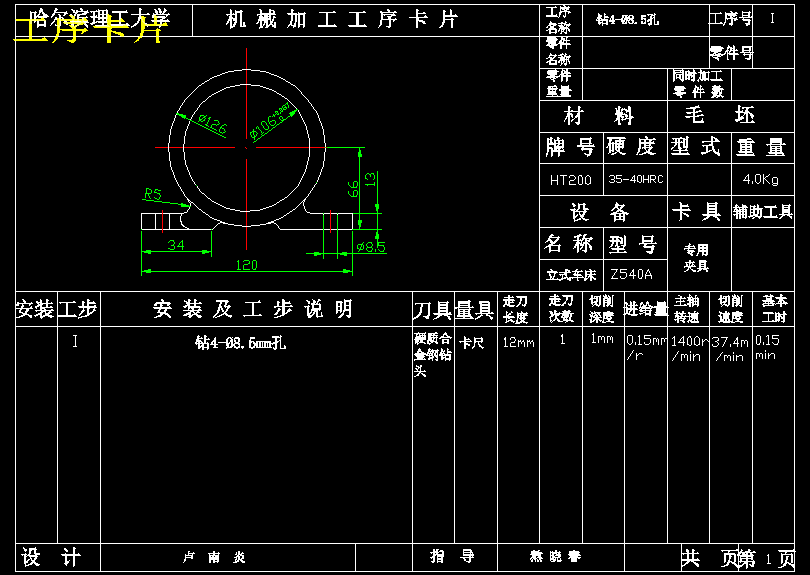Click the 刀具 column header

click(432, 310)
